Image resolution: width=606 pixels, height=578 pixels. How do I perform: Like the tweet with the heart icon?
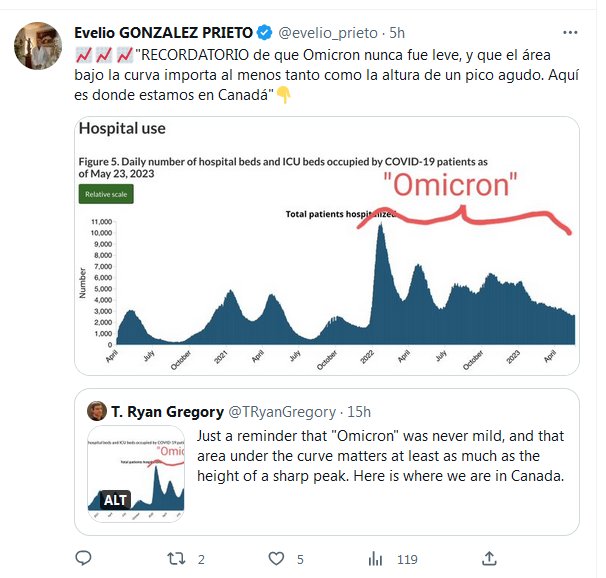(x=272, y=558)
